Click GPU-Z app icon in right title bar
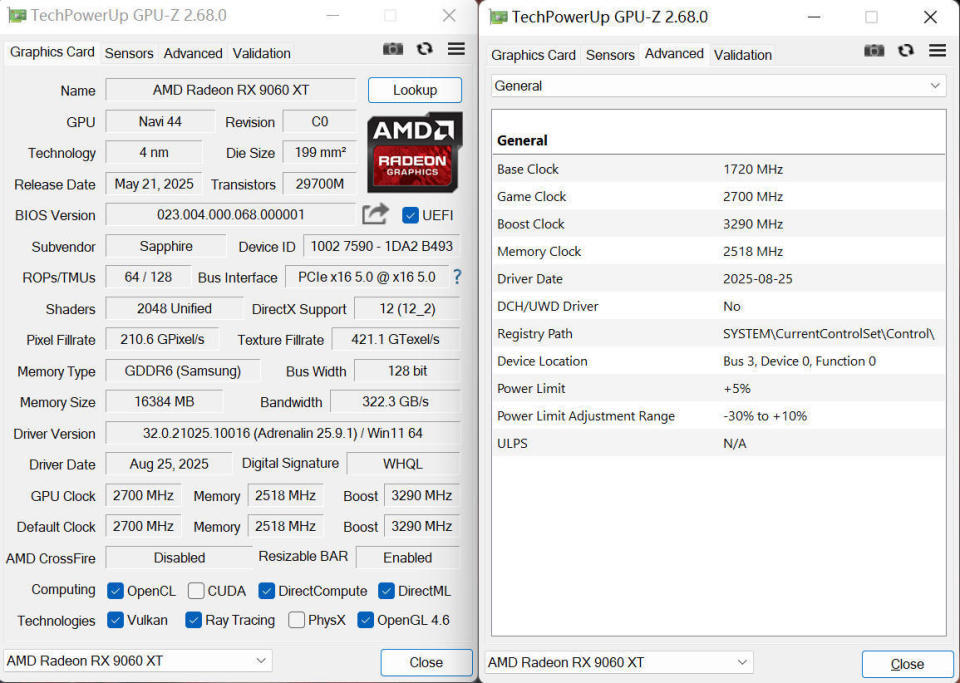Screen dimensions: 960x683 (499, 17)
